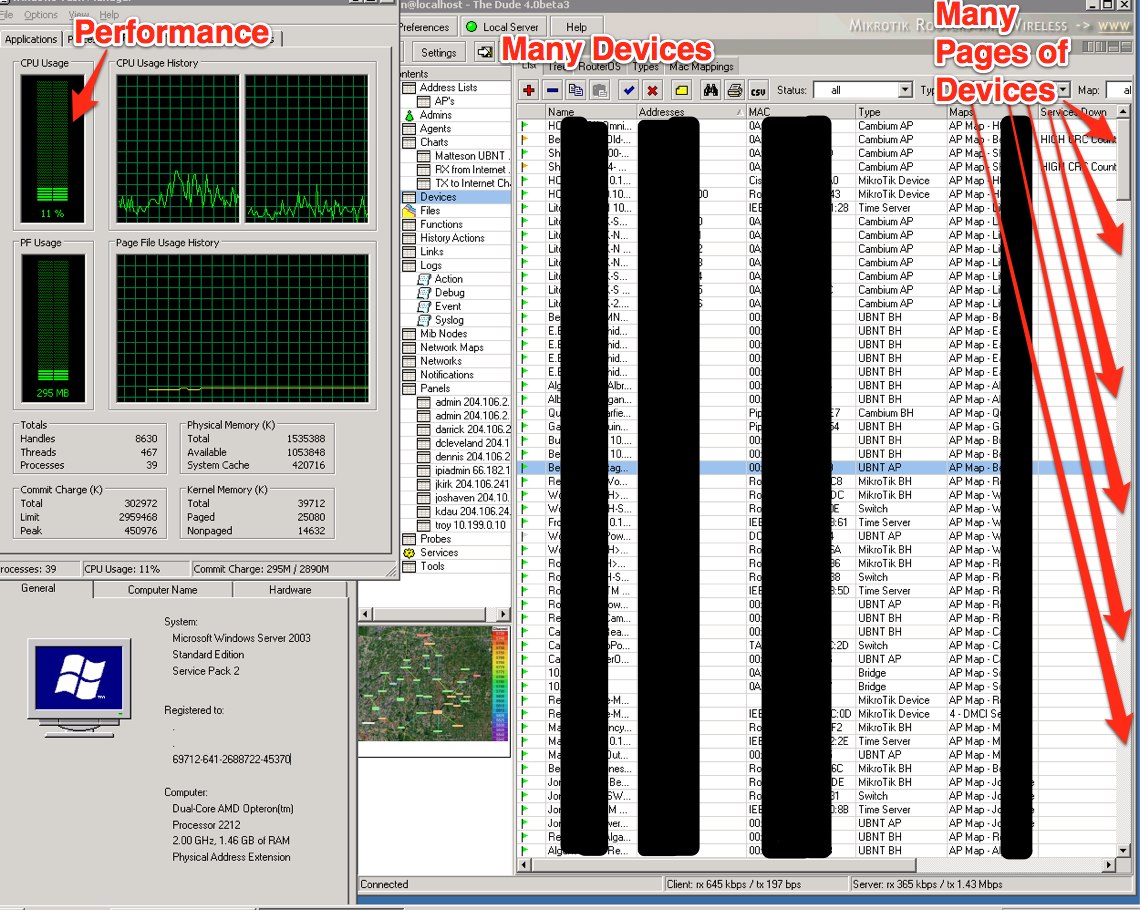Switch to the Computer Name tab
Viewport: 1140px width, 910px height.
tap(162, 590)
